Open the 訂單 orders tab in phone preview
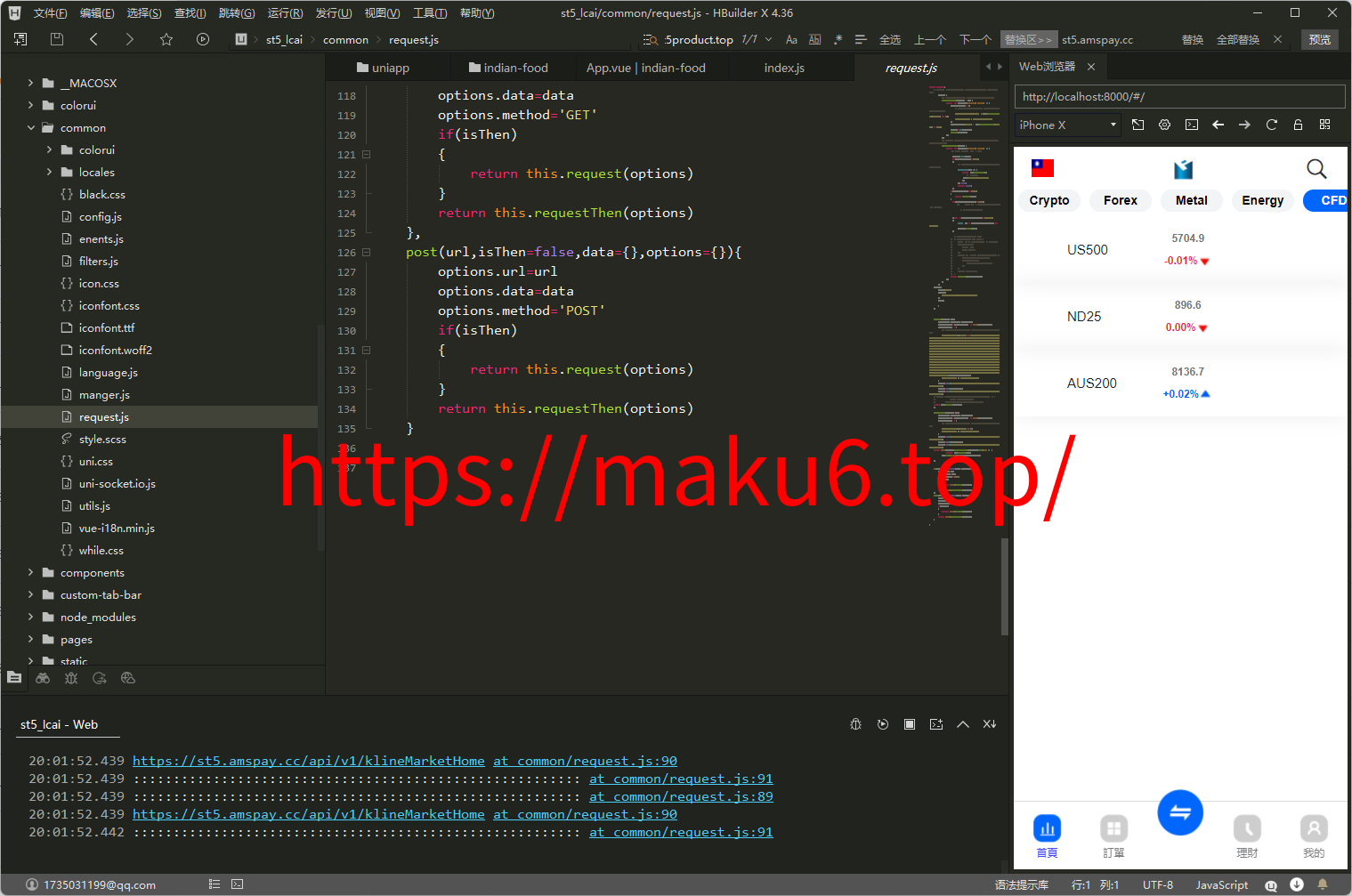The height and width of the screenshot is (896, 1352). pos(1113,836)
